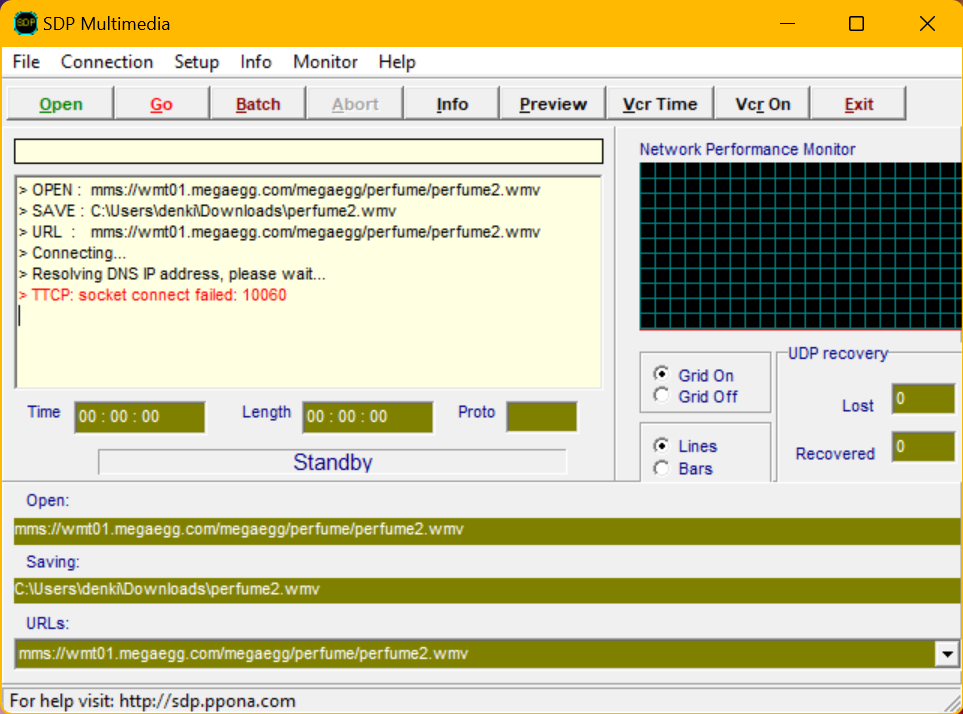The width and height of the screenshot is (963, 714).
Task: Click the Network Performance Monitor graph
Action: pyautogui.click(x=800, y=246)
